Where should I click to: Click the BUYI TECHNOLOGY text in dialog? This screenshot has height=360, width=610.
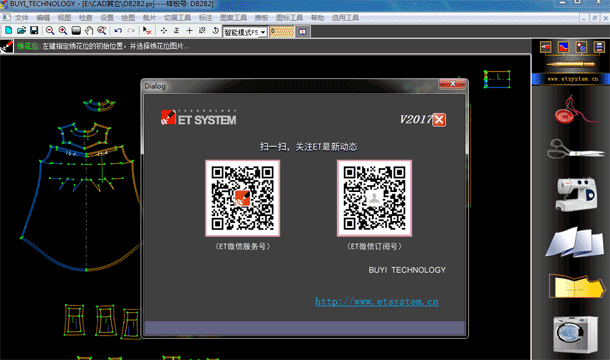point(407,270)
